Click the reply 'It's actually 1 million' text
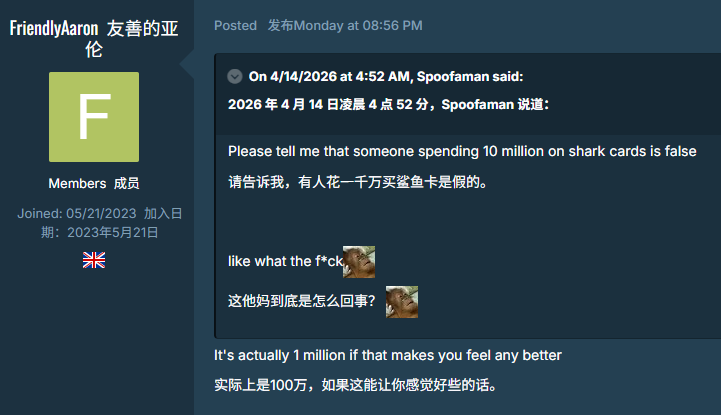The width and height of the screenshot is (721, 415). [388, 355]
